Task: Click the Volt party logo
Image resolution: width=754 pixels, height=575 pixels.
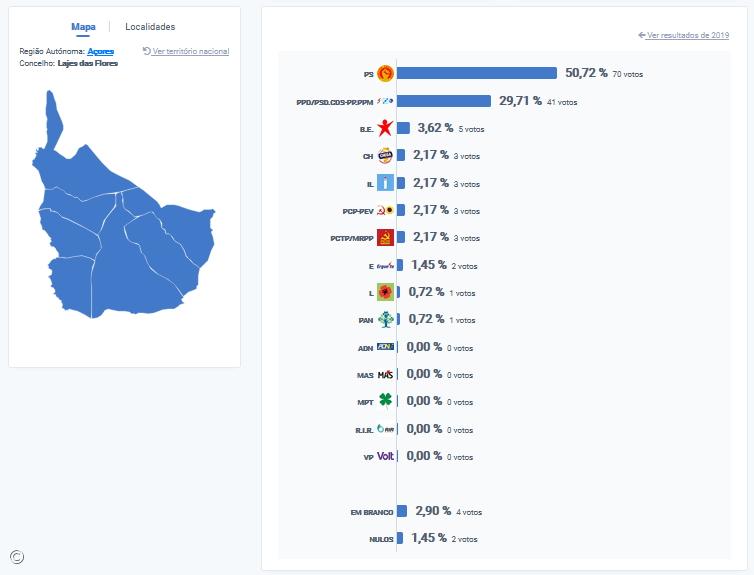Action: (x=385, y=456)
